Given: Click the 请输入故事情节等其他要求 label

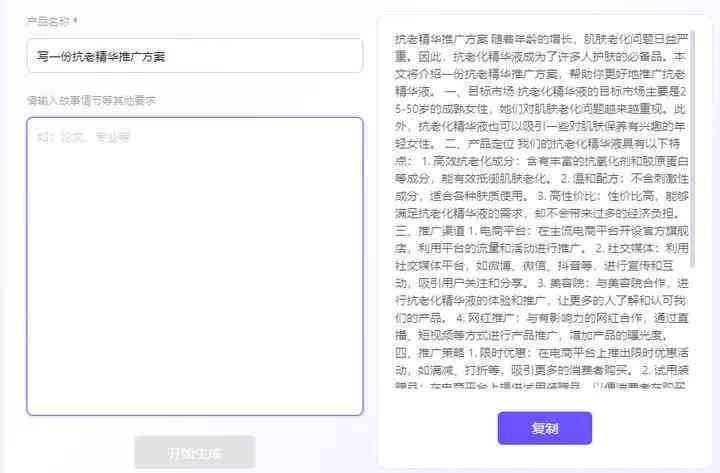Looking at the screenshot, I should tap(91, 100).
